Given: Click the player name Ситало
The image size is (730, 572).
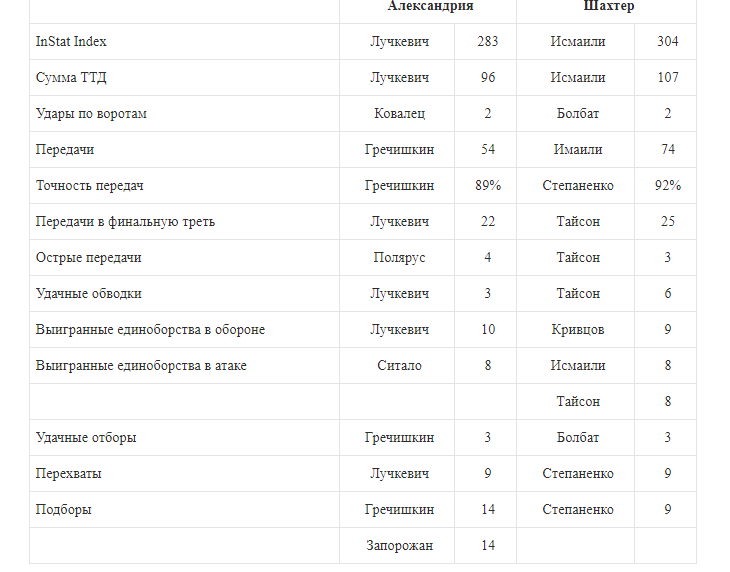Looking at the screenshot, I should 399,366.
